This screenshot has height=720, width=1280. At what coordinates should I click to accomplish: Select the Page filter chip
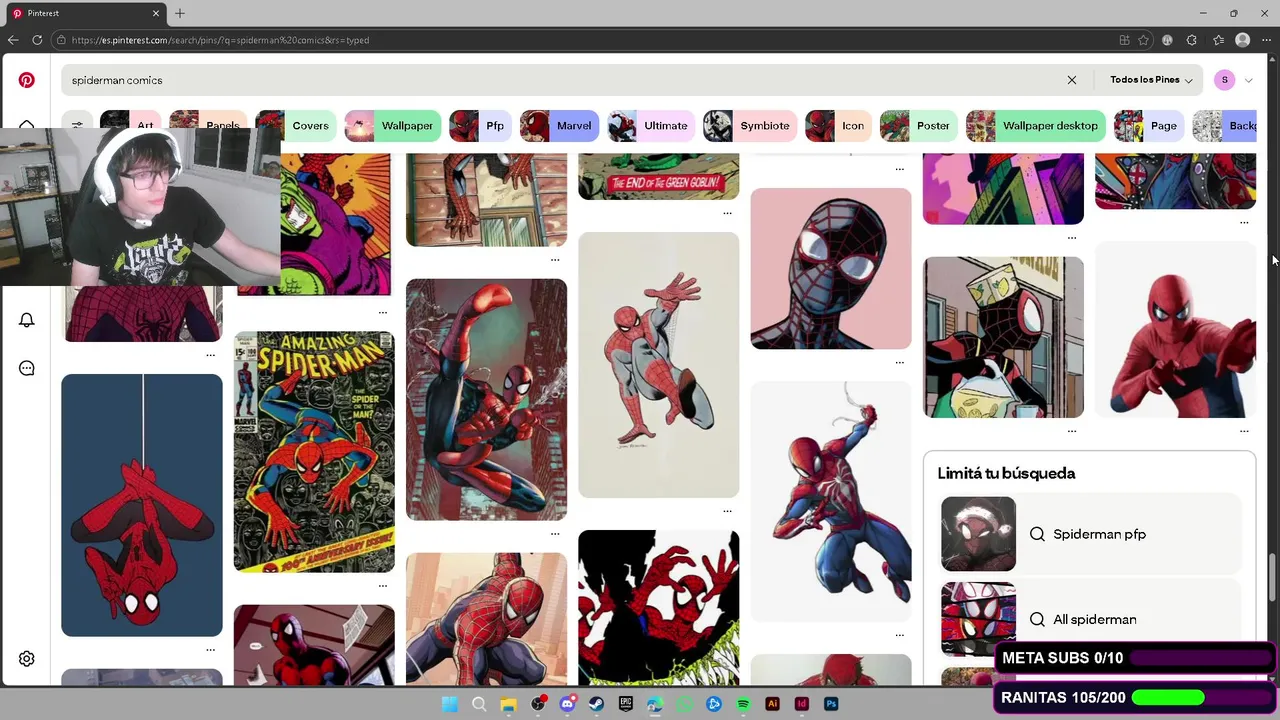(x=1148, y=126)
